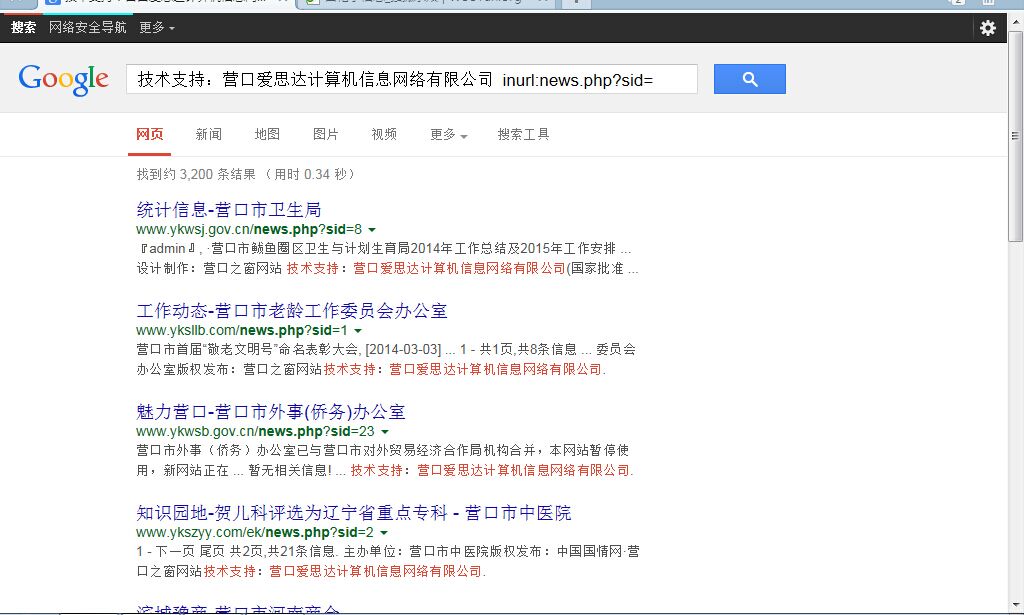
Task: Select the 网页 tab
Action: (150, 134)
